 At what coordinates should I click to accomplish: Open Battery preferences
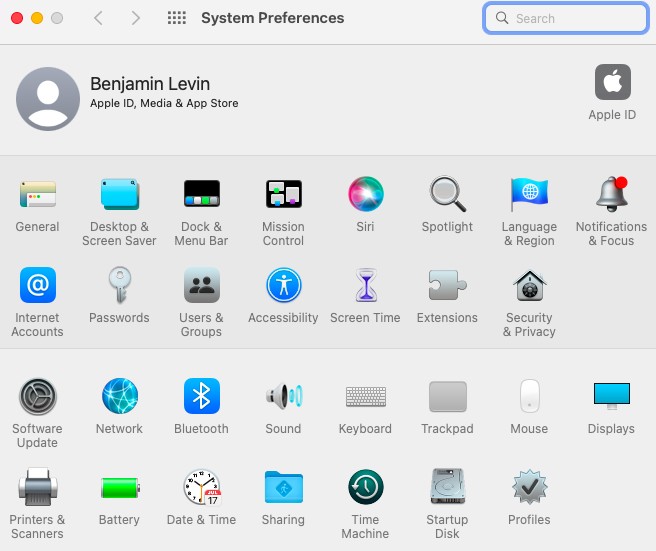point(120,488)
